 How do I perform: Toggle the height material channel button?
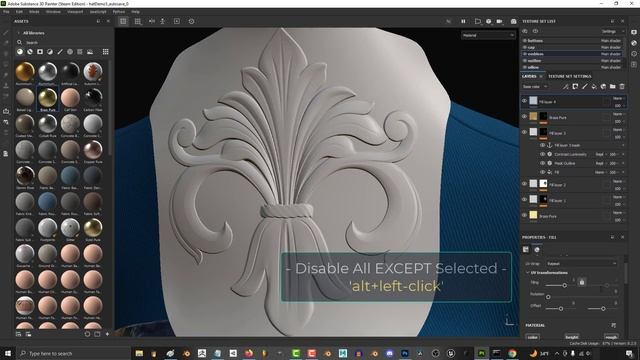pos(572,337)
